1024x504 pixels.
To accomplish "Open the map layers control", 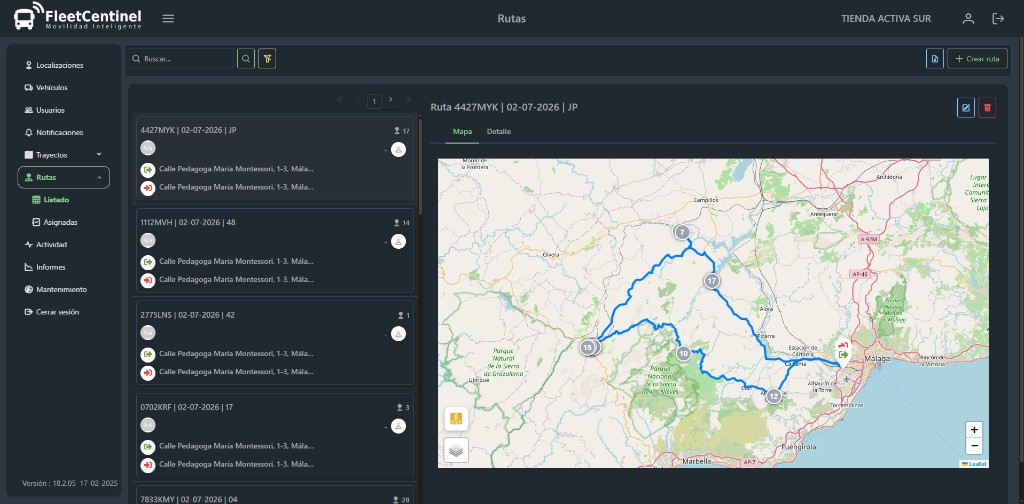I will point(456,450).
